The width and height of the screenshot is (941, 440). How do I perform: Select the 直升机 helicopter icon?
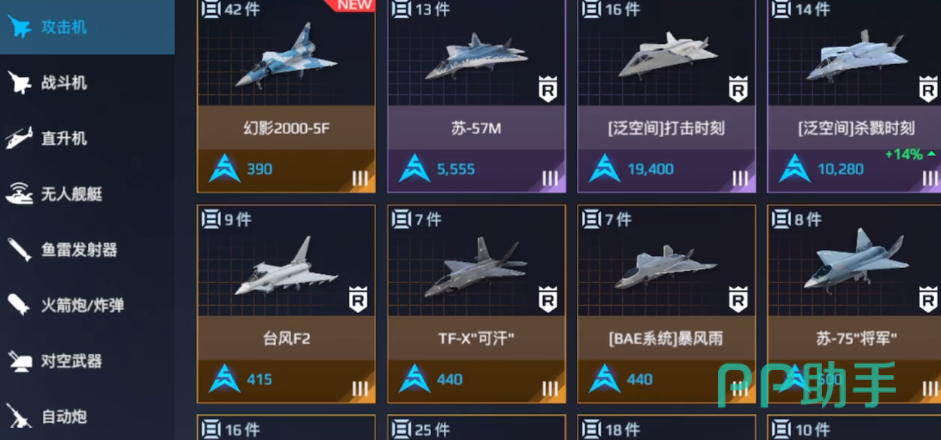click(x=19, y=139)
